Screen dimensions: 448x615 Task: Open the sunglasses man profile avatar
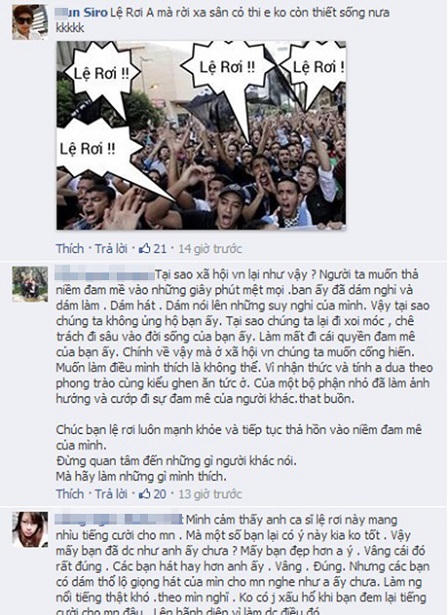(30, 22)
